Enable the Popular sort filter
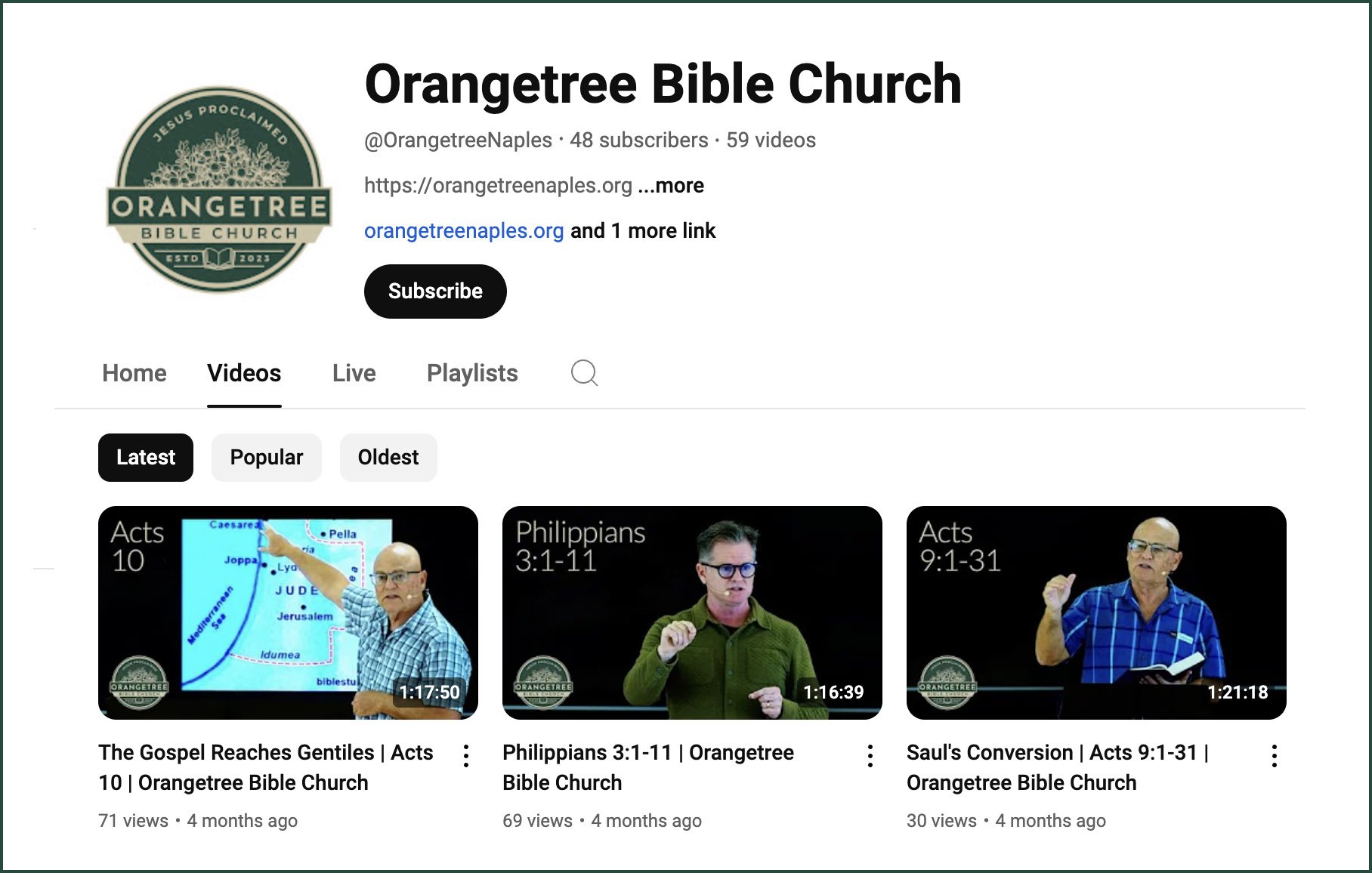Image resolution: width=1372 pixels, height=873 pixels. click(x=266, y=457)
